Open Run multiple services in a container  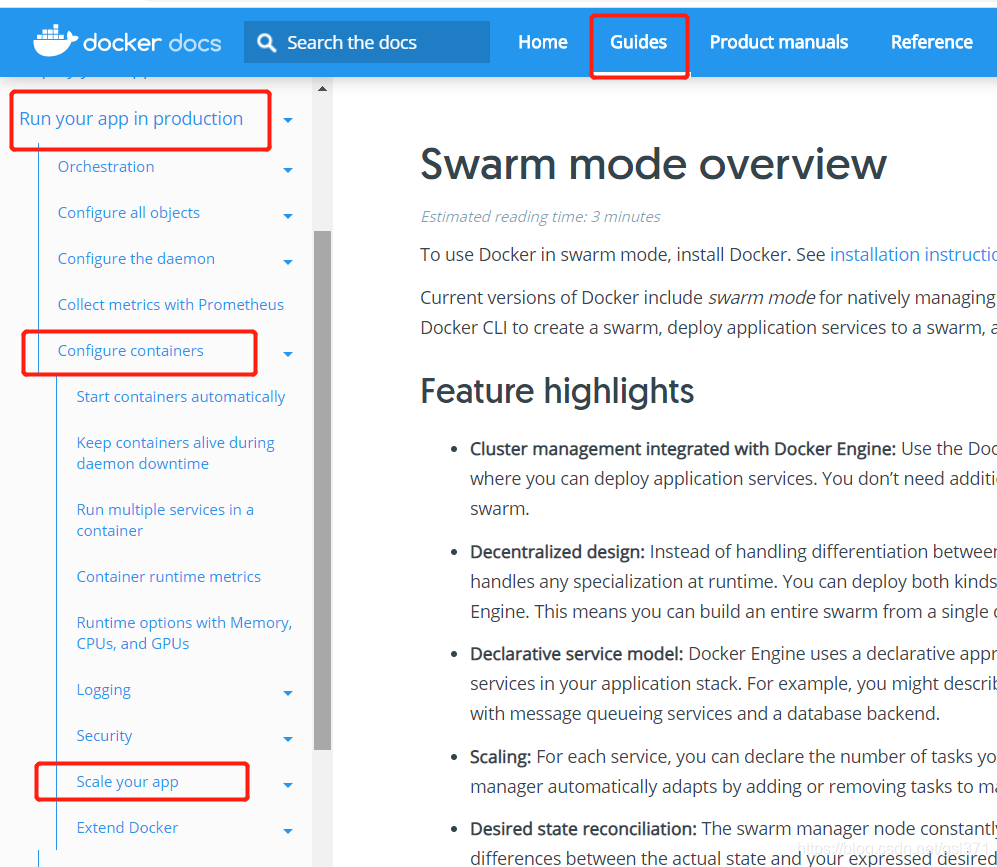click(x=165, y=520)
